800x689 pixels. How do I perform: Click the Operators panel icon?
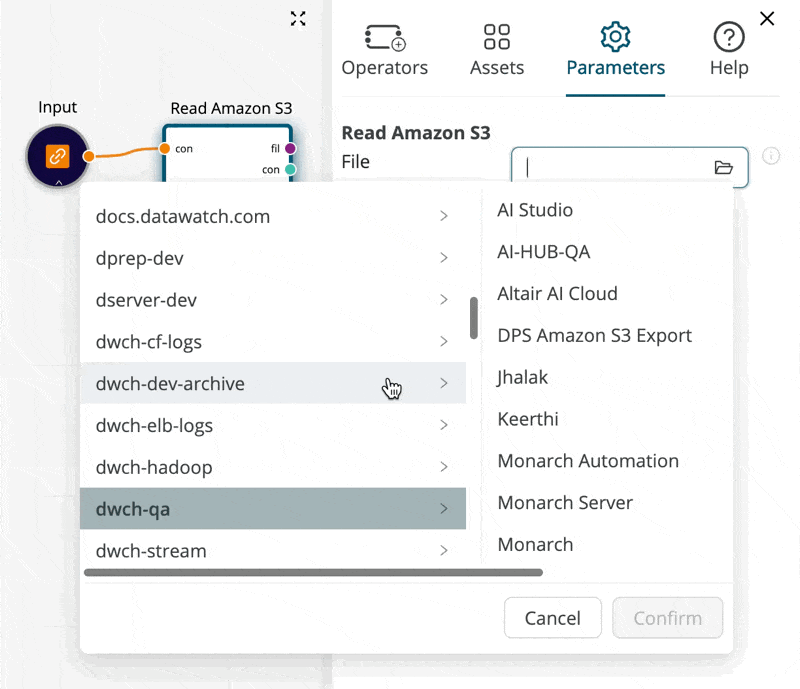[x=384, y=40]
